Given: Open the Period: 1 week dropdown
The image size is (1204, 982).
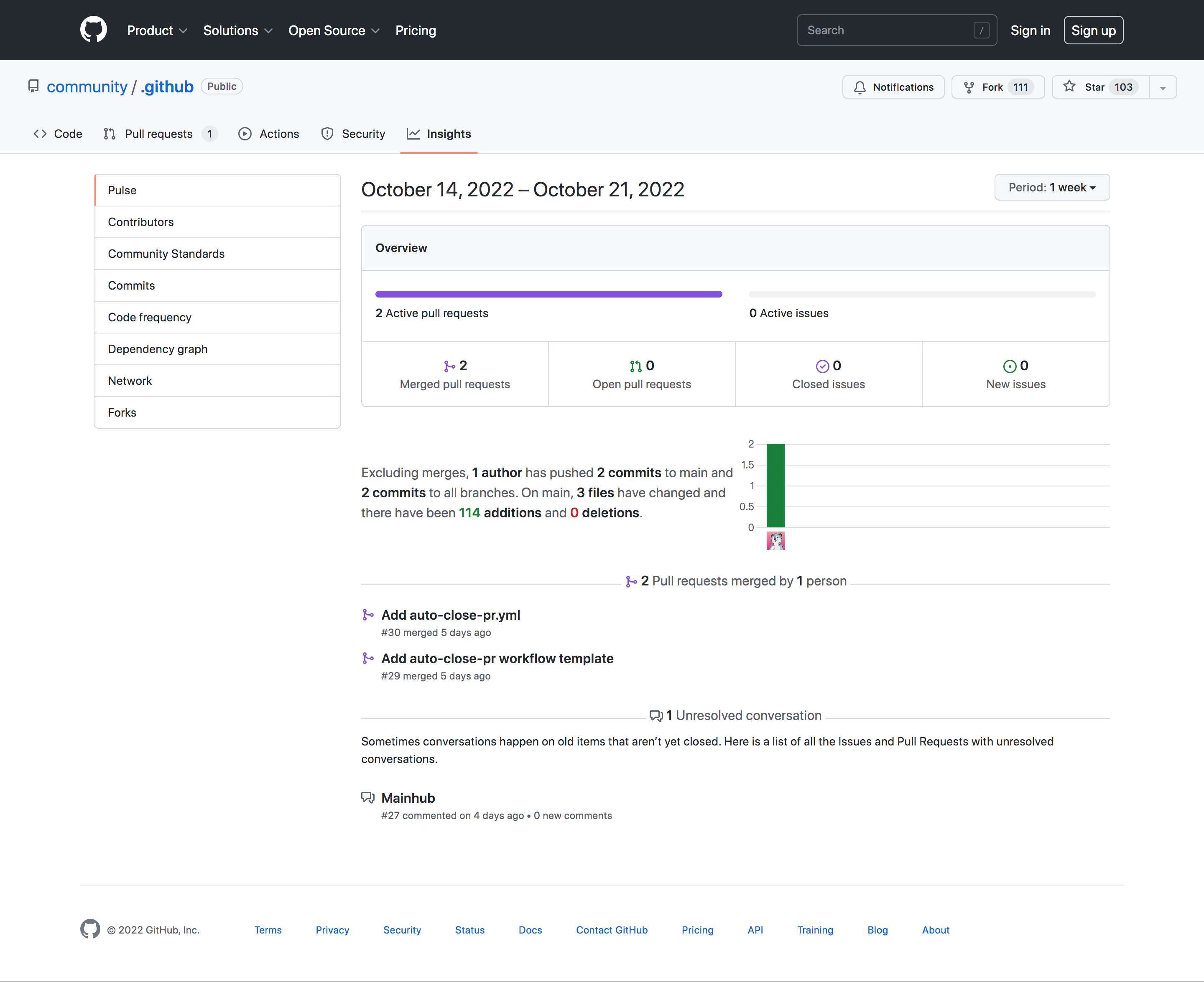Looking at the screenshot, I should pyautogui.click(x=1052, y=187).
